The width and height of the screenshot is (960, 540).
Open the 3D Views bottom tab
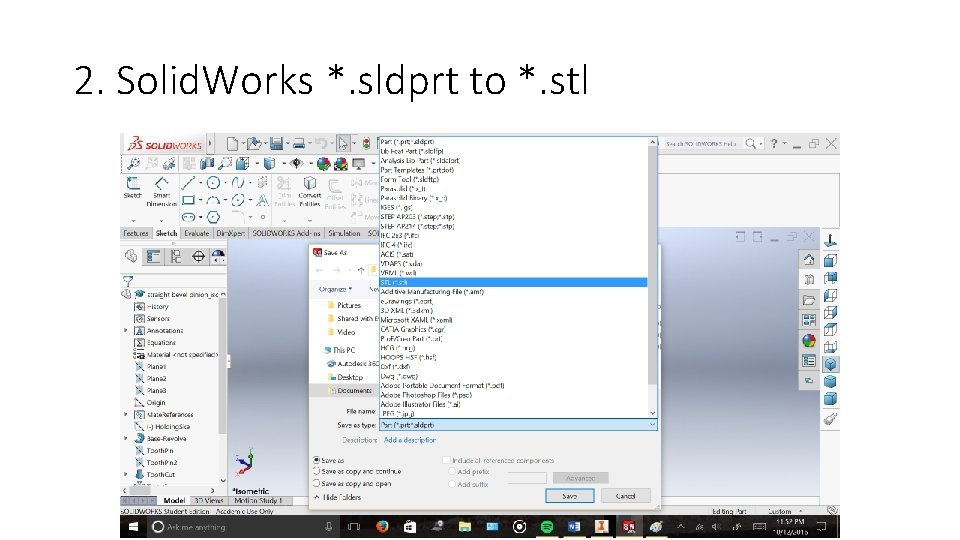pos(209,501)
